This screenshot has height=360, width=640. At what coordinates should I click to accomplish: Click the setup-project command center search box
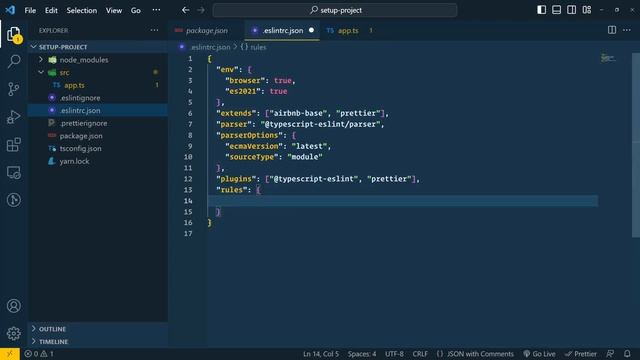click(335, 10)
